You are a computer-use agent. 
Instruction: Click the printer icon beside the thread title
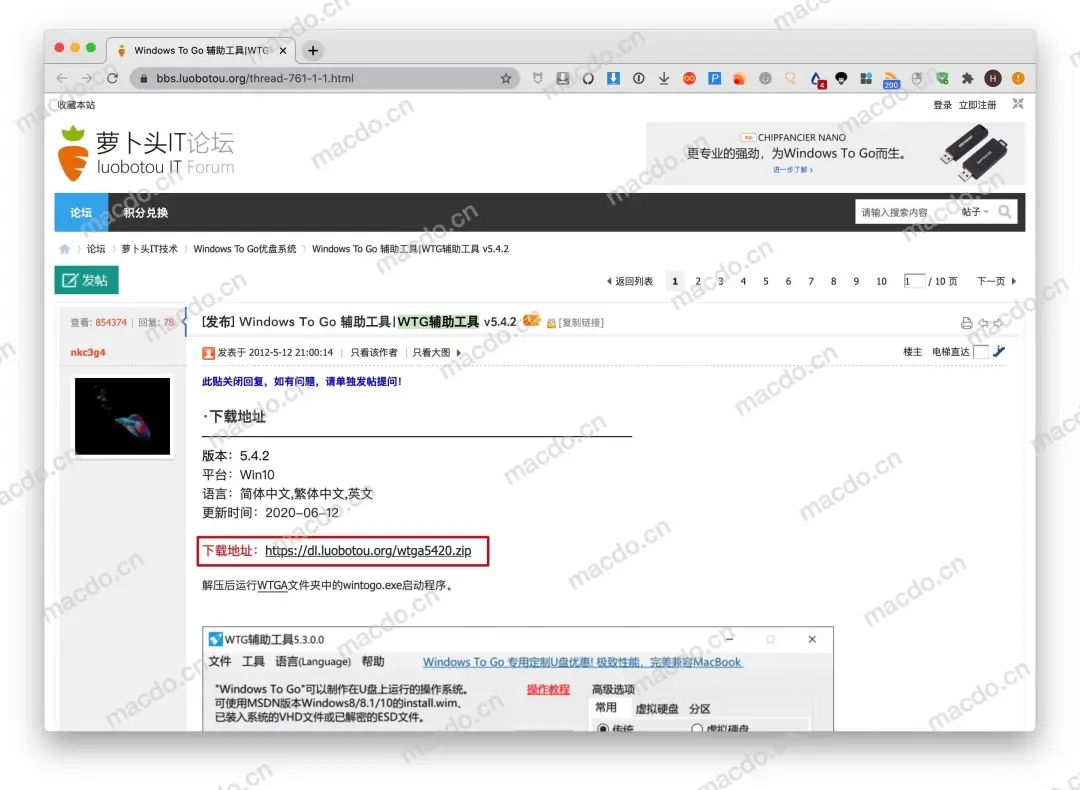coord(966,323)
